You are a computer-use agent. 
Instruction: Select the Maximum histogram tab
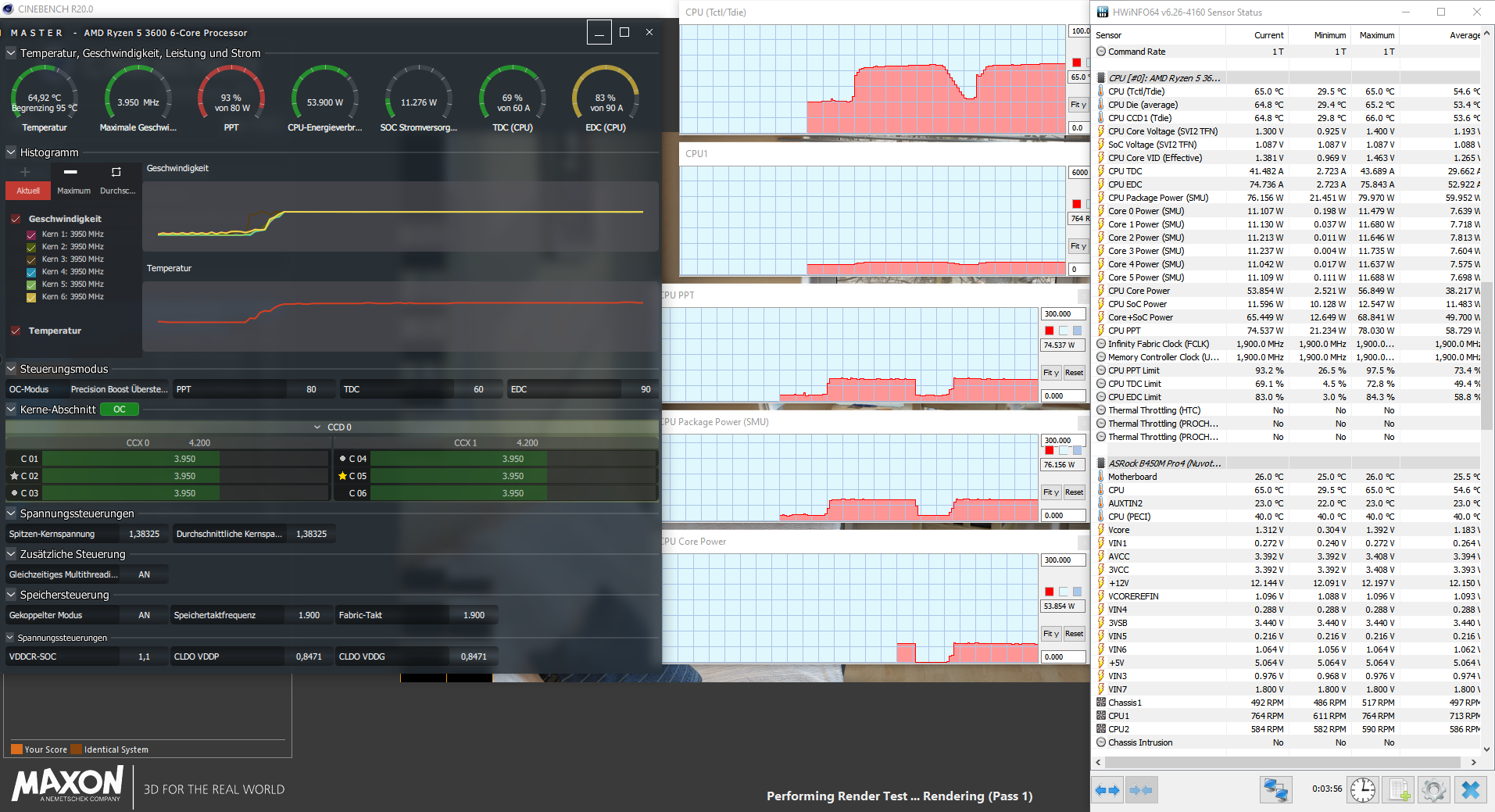(x=73, y=191)
